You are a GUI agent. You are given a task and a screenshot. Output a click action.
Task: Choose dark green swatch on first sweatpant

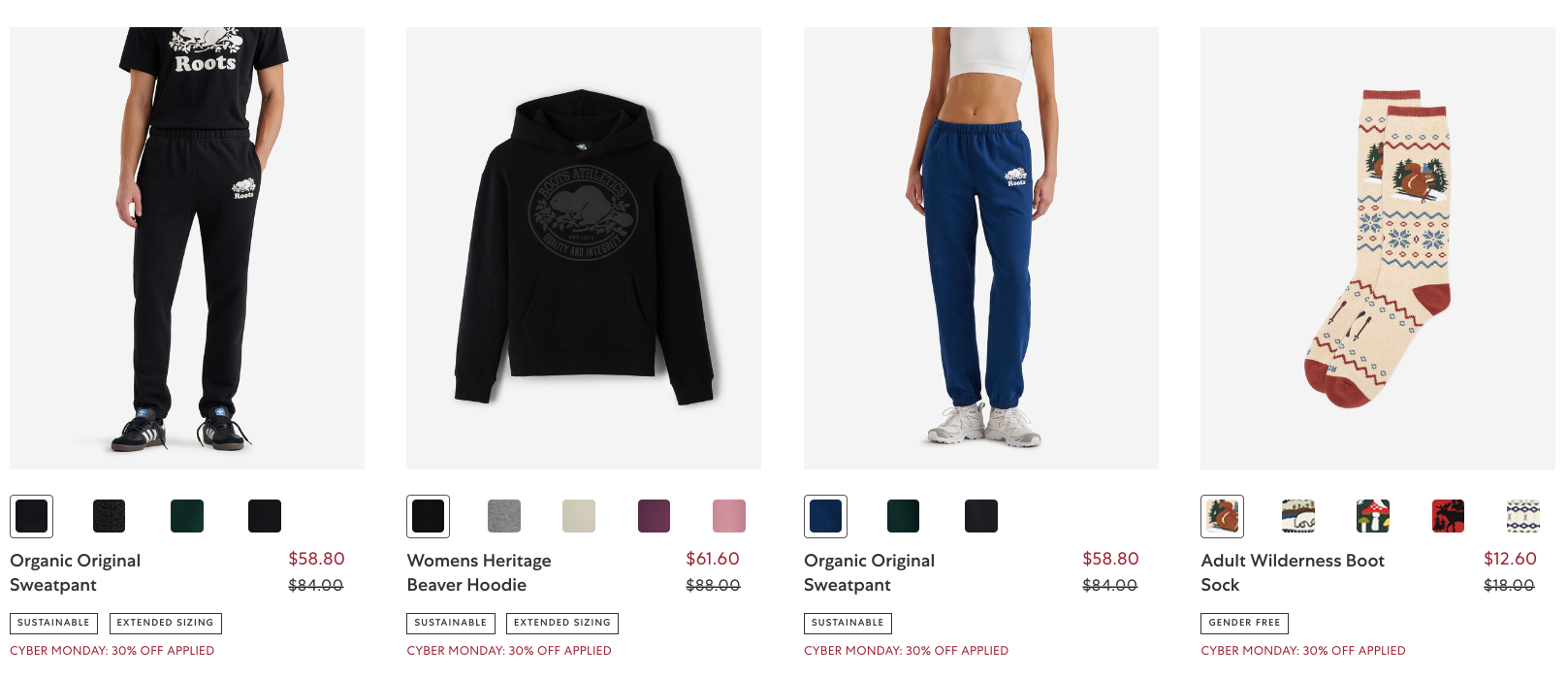(187, 516)
